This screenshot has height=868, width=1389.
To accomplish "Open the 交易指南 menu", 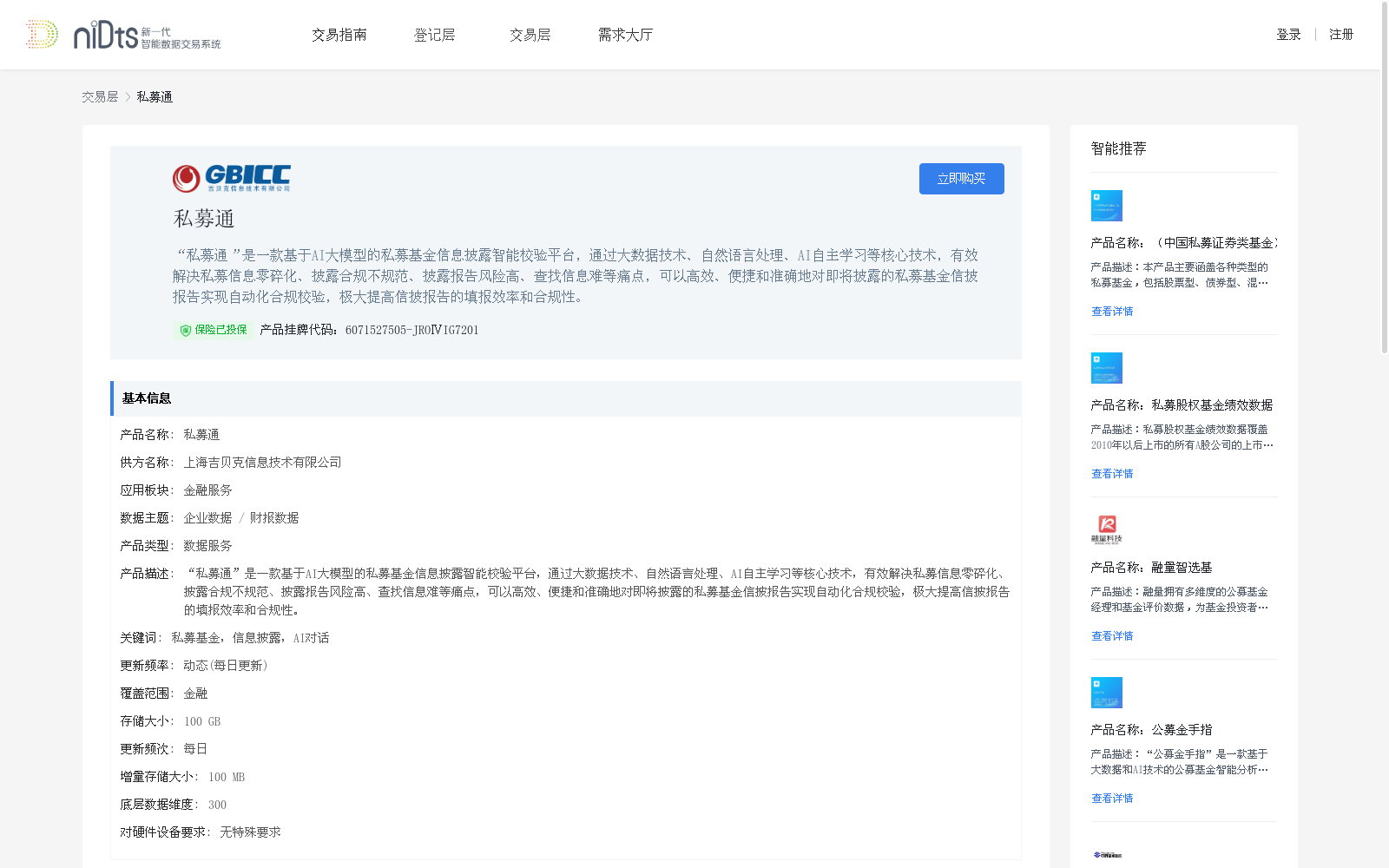I will coord(339,35).
